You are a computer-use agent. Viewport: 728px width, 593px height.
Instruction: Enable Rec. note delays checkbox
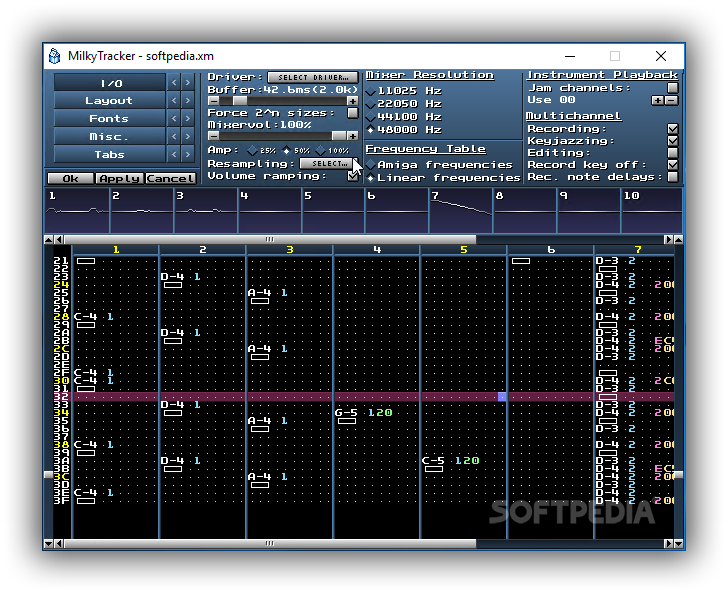click(672, 177)
